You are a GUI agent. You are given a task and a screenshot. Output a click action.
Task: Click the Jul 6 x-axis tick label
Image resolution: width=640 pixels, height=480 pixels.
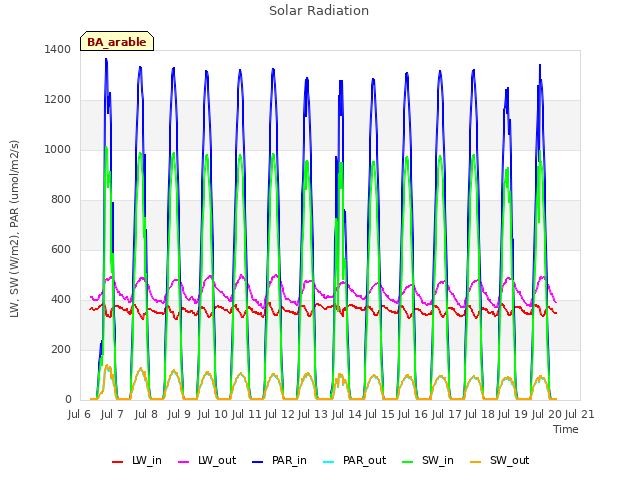79,414
